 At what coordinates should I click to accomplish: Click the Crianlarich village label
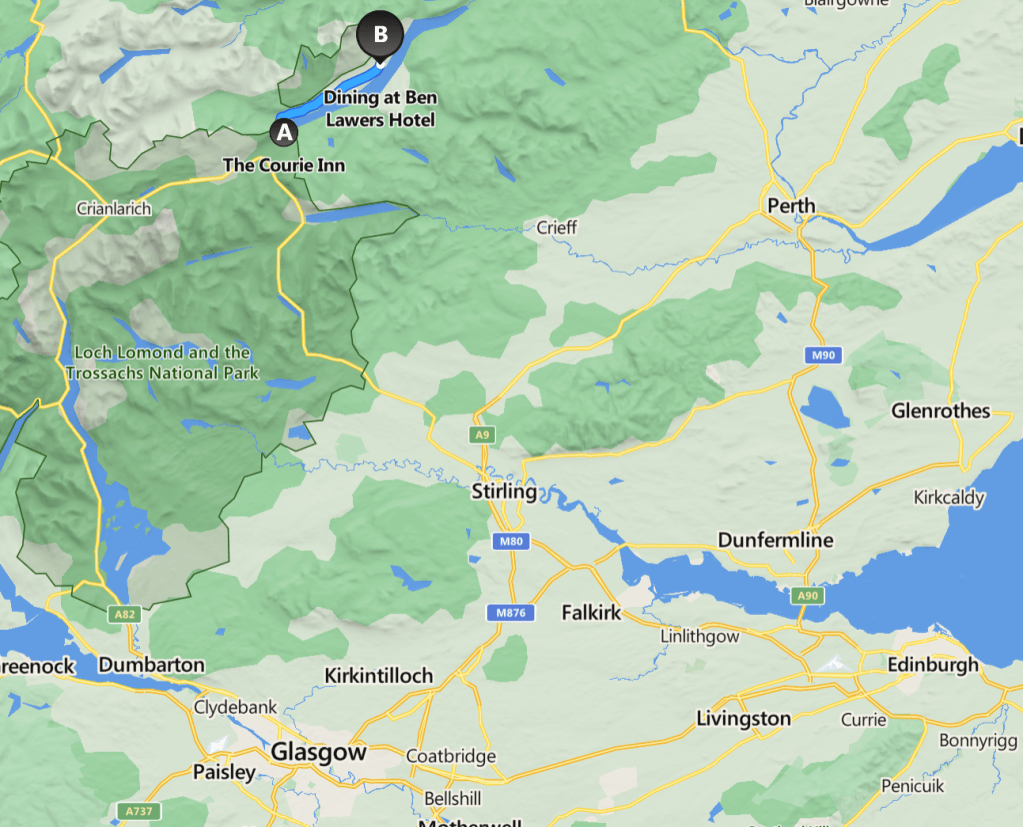(x=114, y=209)
